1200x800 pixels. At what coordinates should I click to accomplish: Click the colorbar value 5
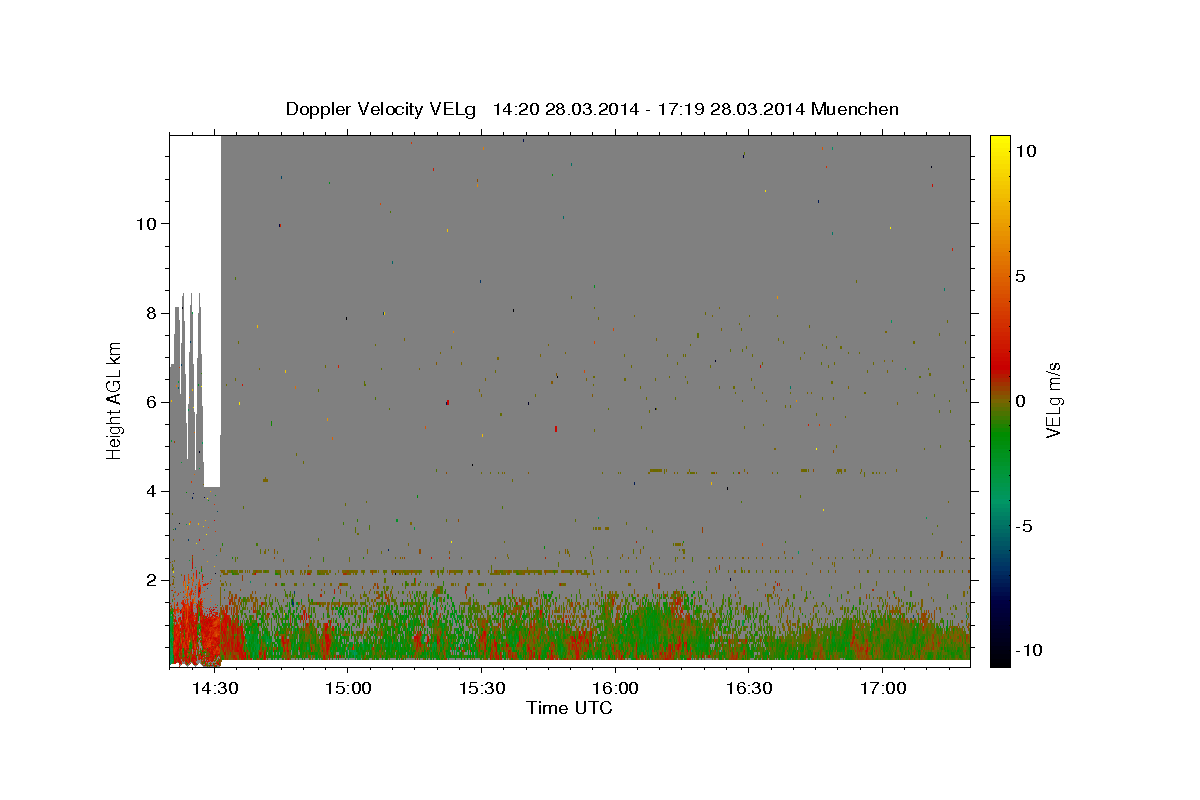click(1020, 276)
